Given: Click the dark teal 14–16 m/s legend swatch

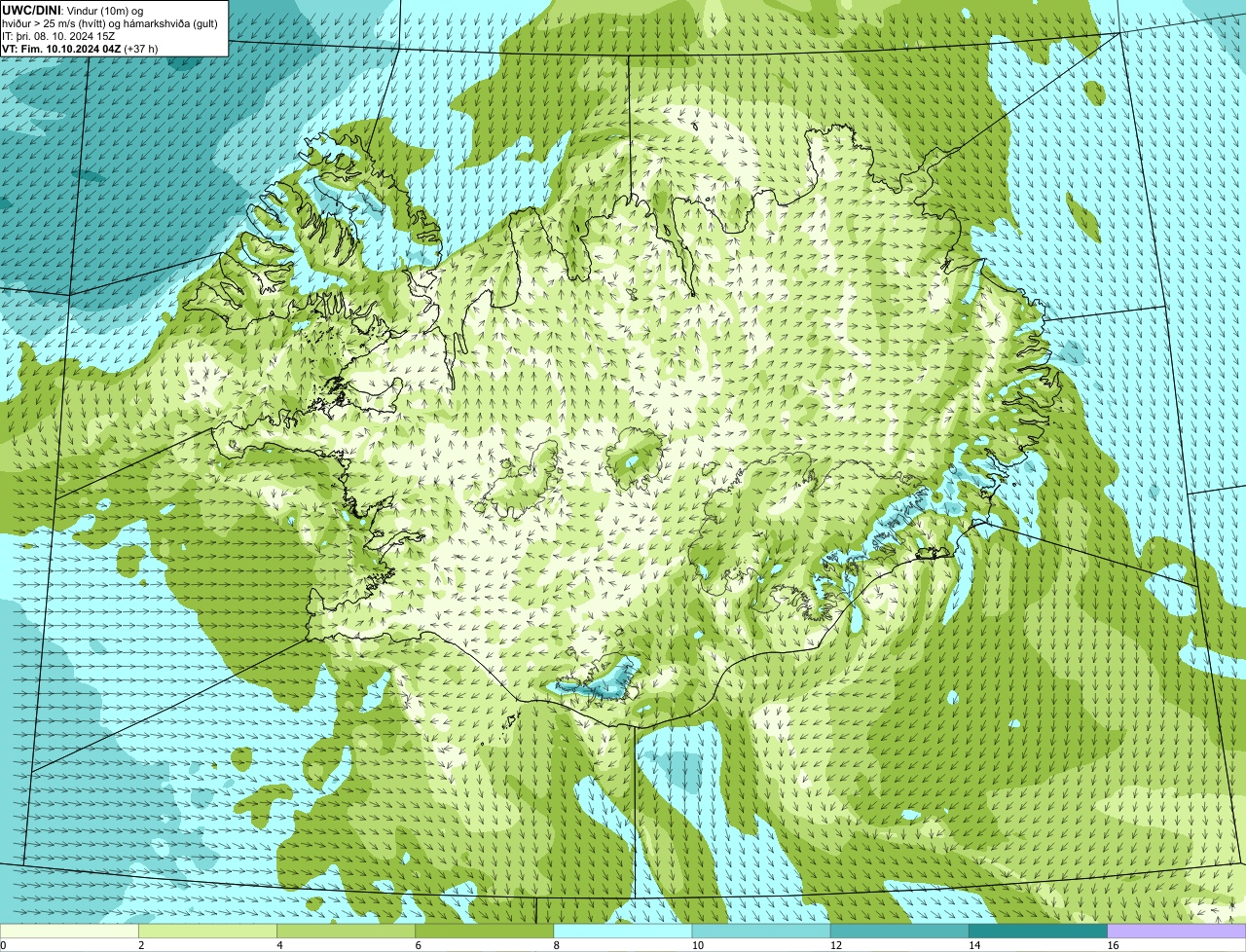Looking at the screenshot, I should (x=1039, y=932).
